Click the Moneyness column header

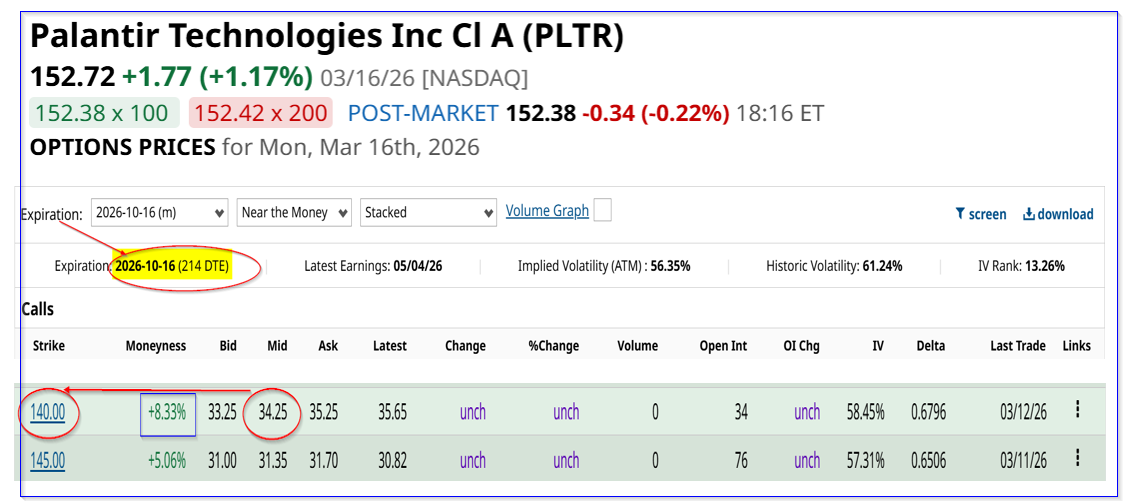[x=156, y=346]
